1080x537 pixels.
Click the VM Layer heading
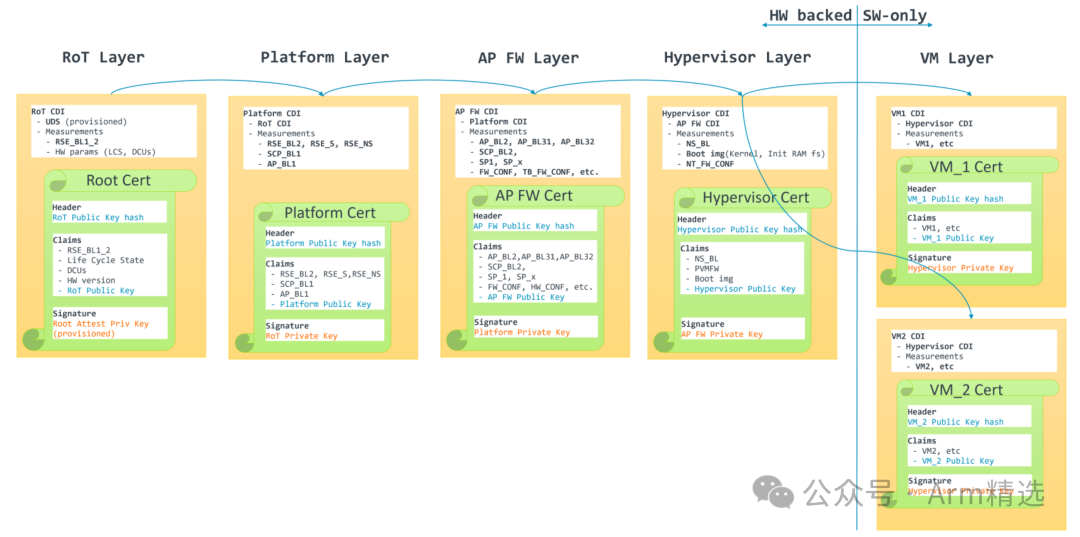[x=956, y=57]
